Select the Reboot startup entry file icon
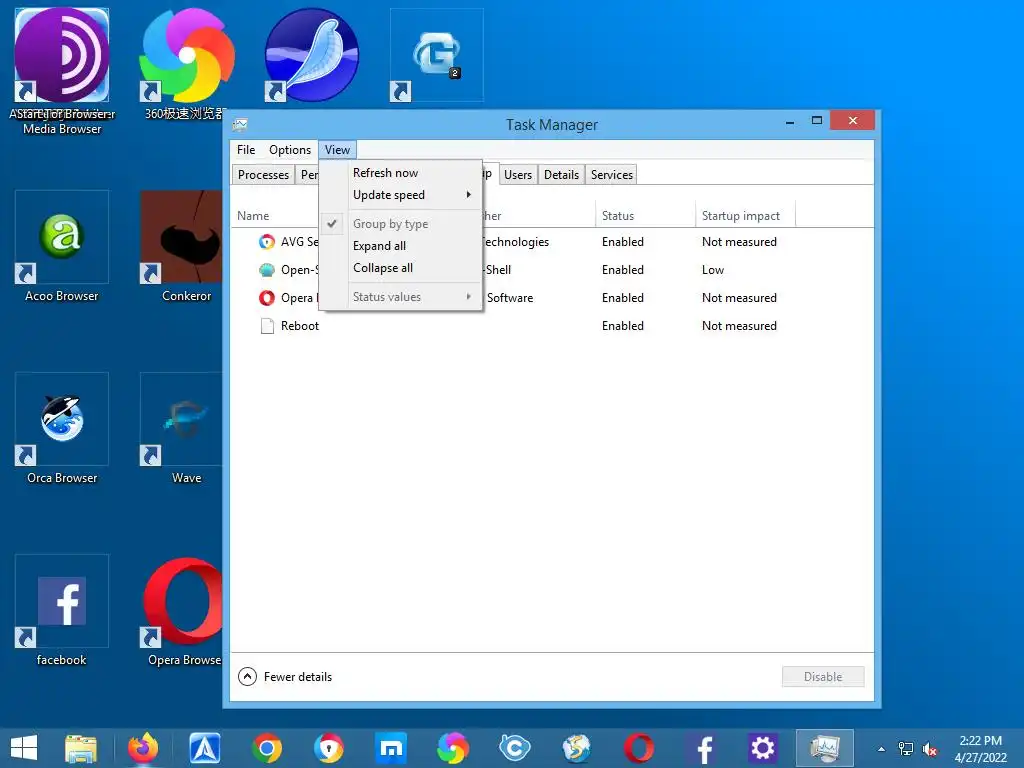The image size is (1024, 768). (x=266, y=326)
